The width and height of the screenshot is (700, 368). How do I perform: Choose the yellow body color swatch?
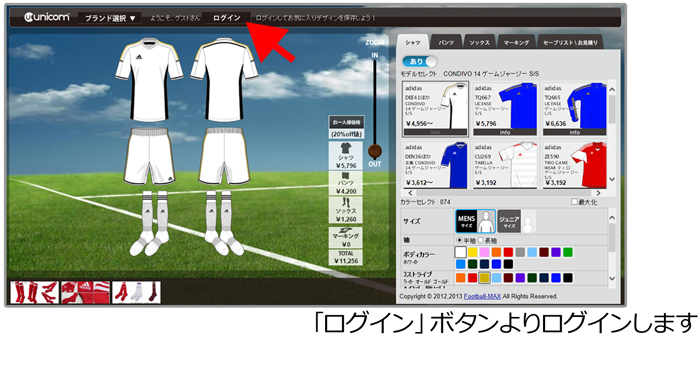tap(472, 252)
